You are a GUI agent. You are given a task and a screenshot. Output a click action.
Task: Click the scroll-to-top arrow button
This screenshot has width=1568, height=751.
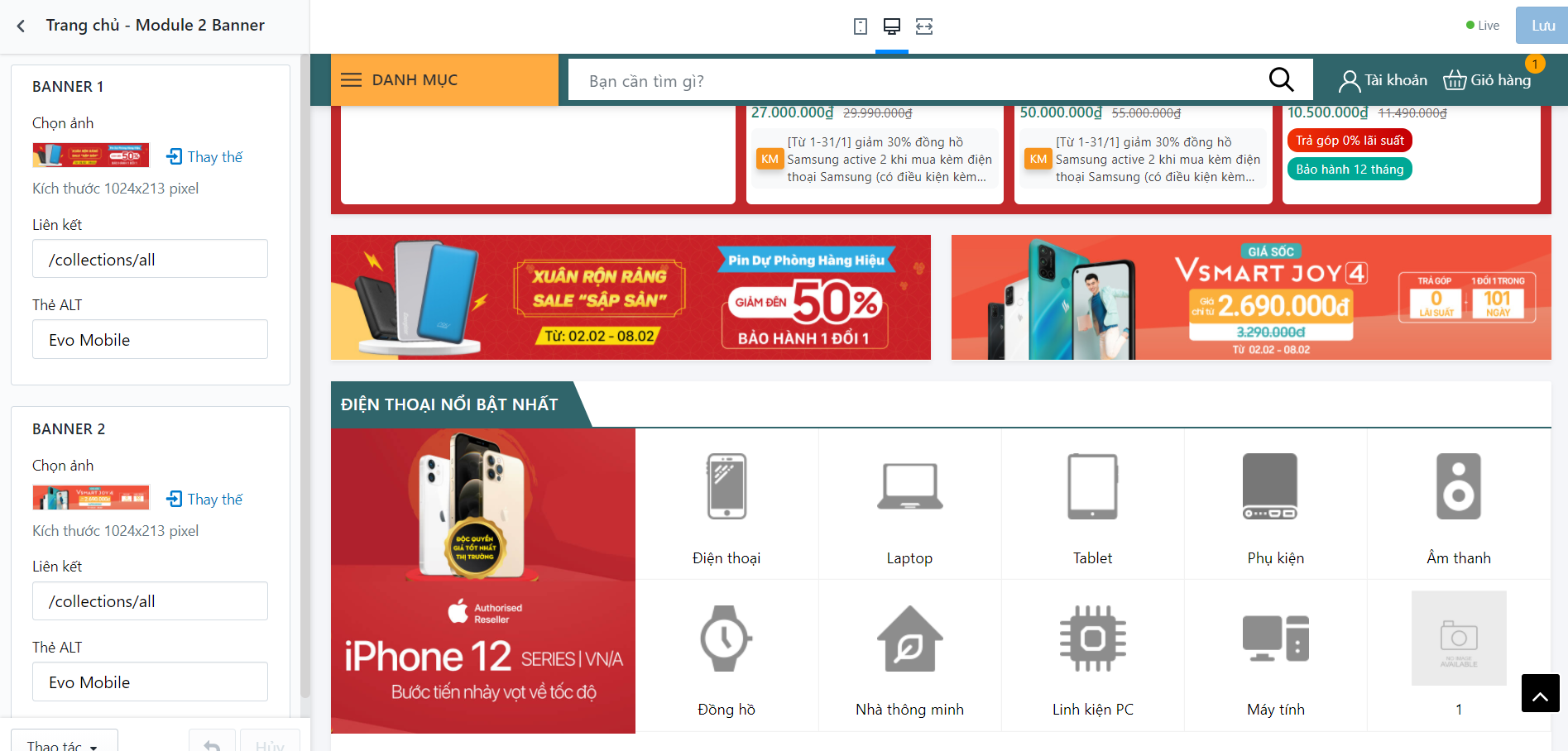pos(1540,693)
